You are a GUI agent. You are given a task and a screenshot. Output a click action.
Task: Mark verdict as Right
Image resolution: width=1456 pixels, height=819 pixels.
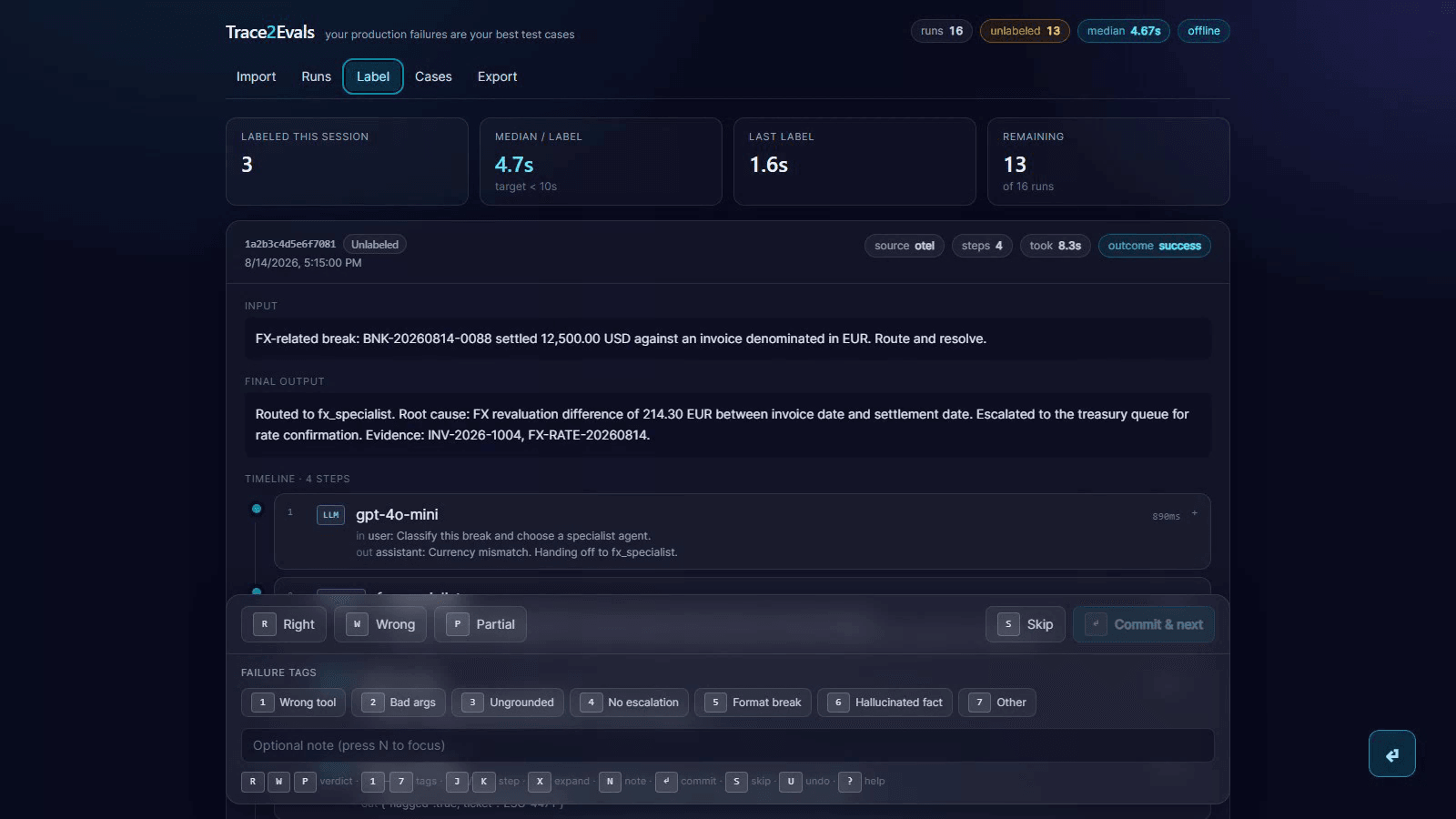coord(284,624)
